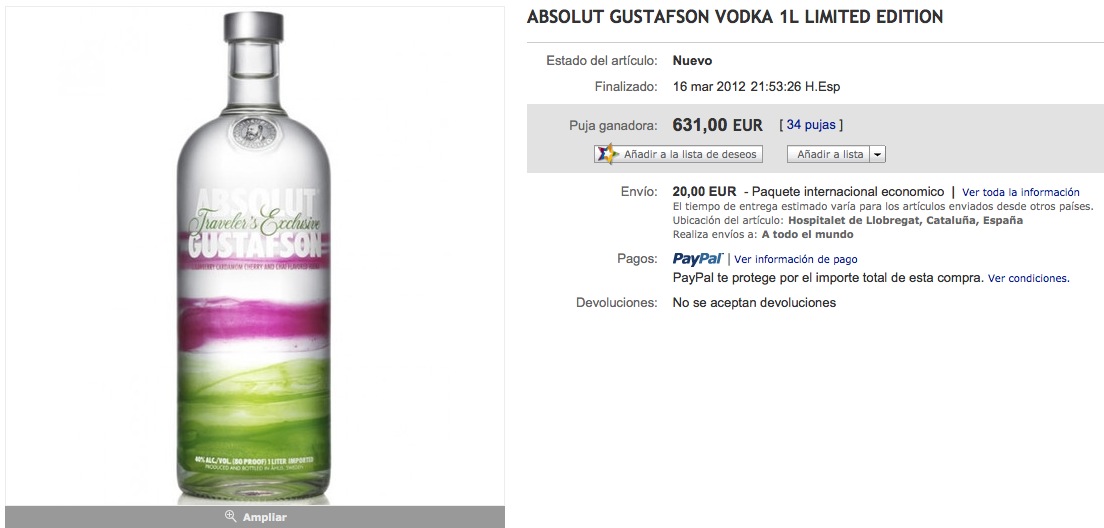This screenshot has height=528, width=1104.
Task: Open Ver toda la información shipping link
Action: (x=1020, y=192)
